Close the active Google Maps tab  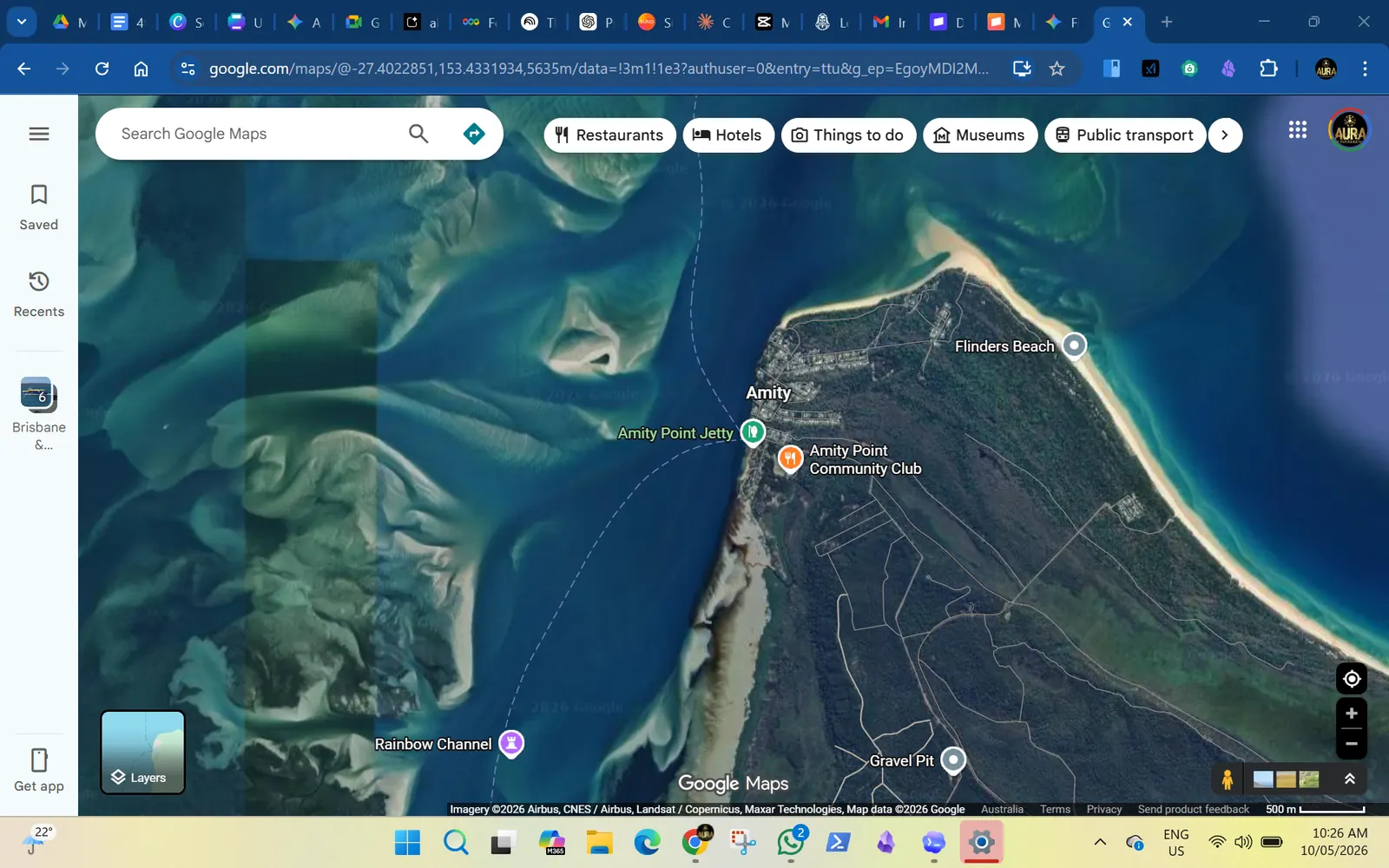point(1128,22)
